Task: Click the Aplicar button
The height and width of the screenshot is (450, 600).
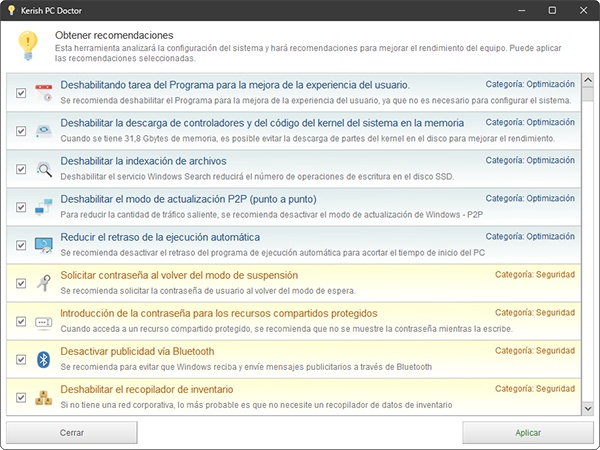Action: [528, 433]
